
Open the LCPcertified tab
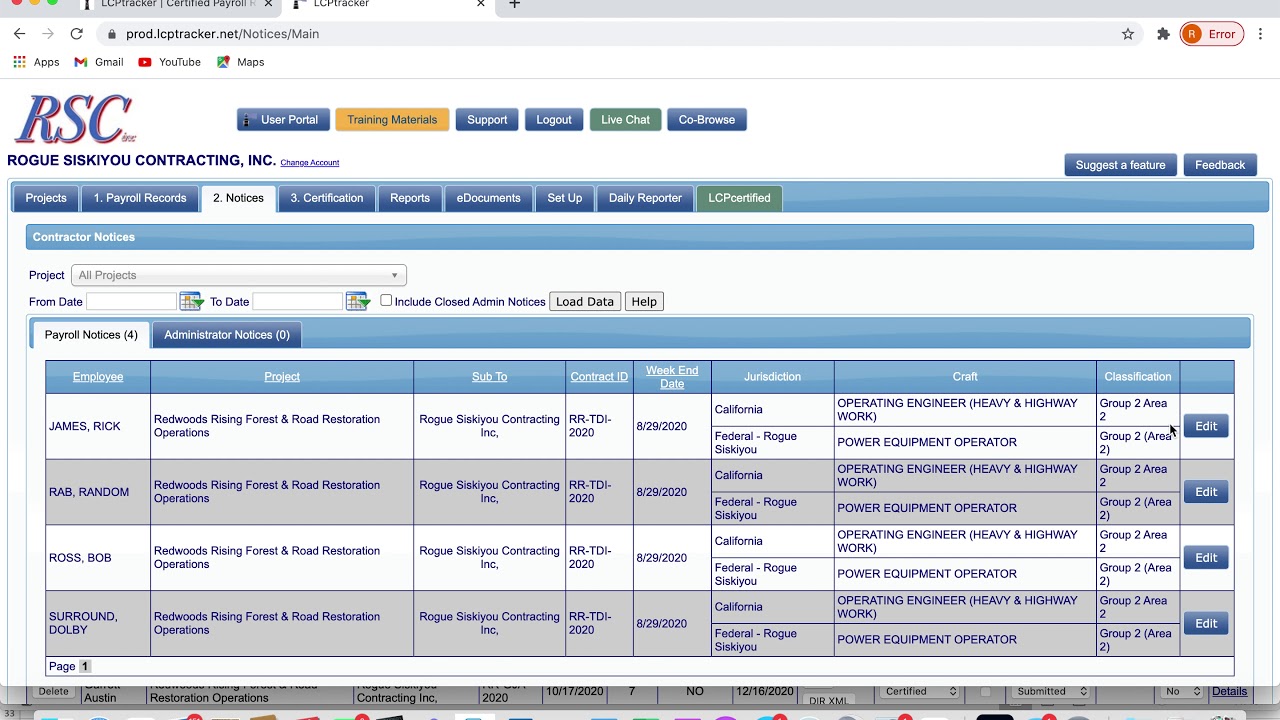coord(739,198)
